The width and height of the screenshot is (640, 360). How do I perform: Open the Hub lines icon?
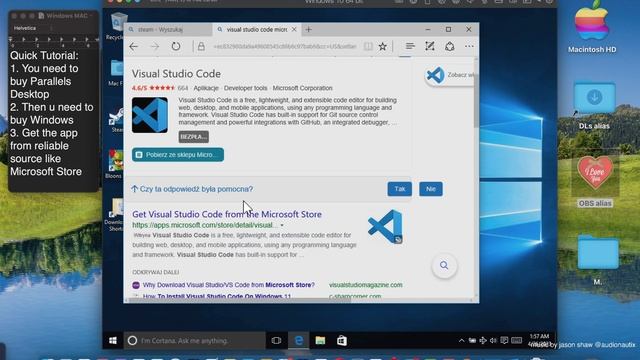point(410,47)
